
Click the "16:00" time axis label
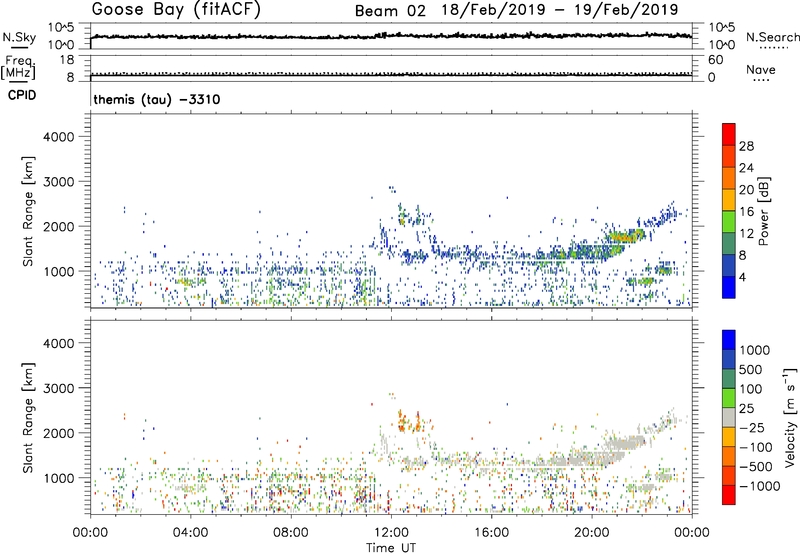(491, 533)
